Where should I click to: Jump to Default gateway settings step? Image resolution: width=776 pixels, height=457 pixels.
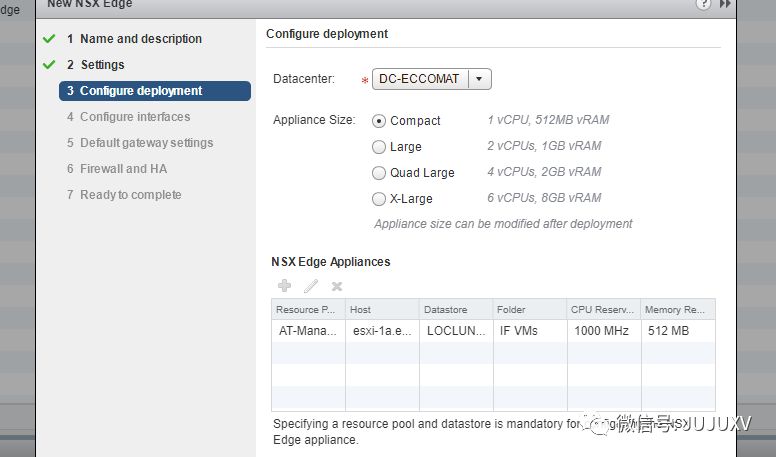[x=146, y=143]
